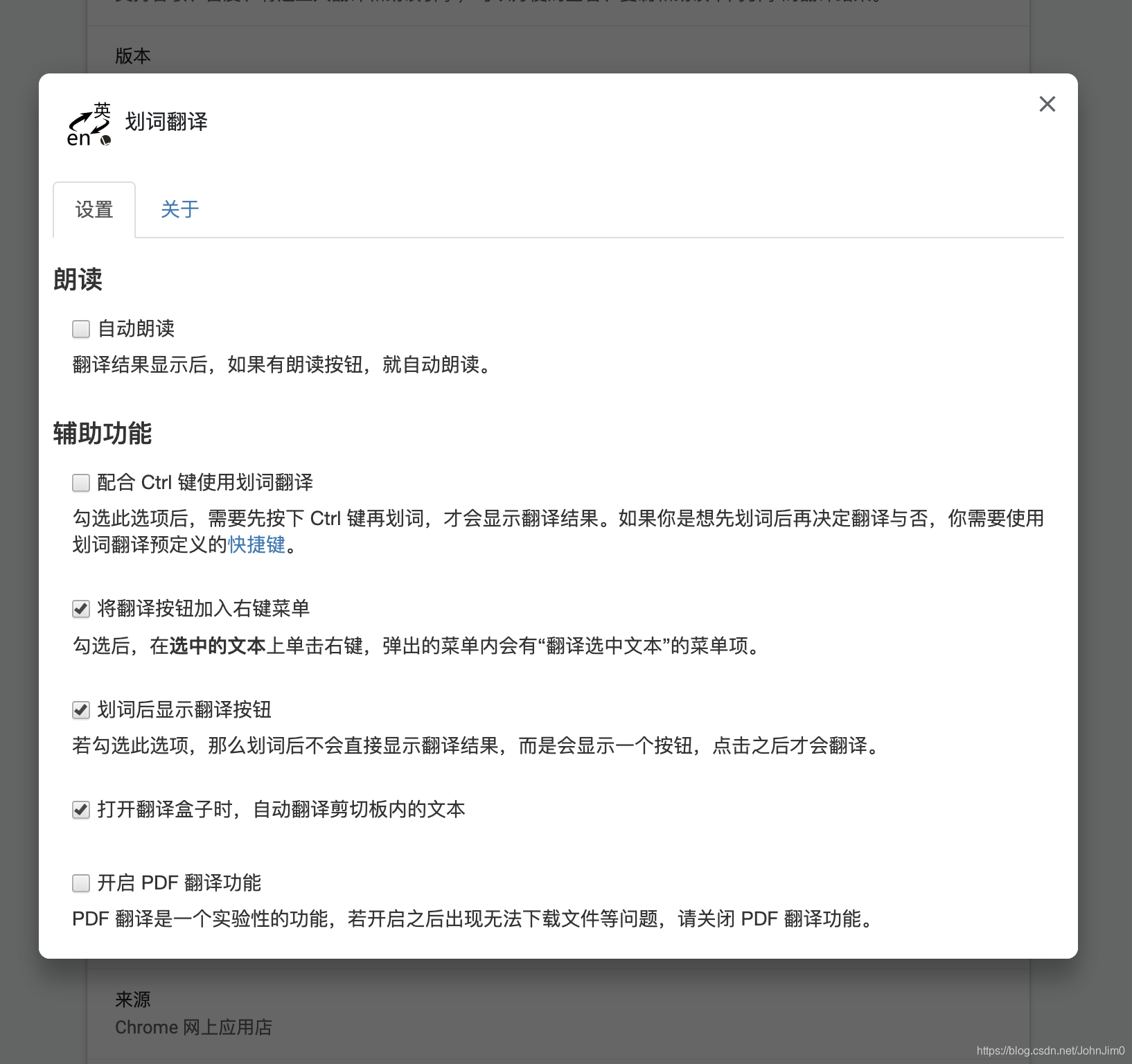Uncheck 划词后显示翻译按钮

click(81, 710)
